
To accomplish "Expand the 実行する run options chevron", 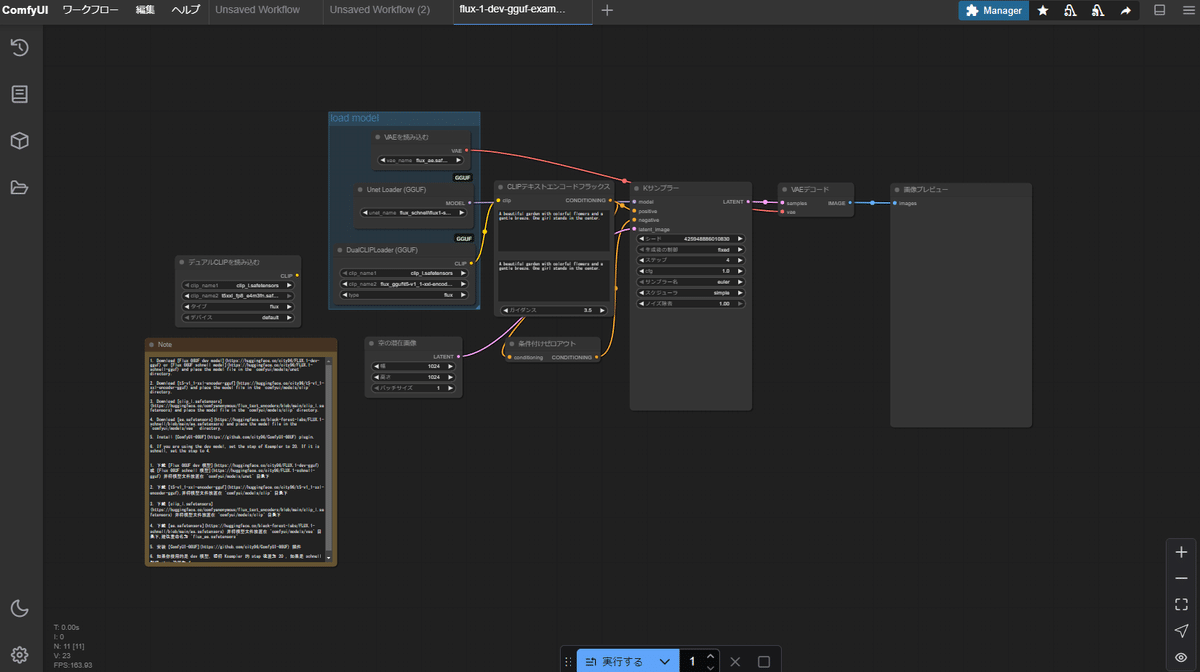I will tap(663, 661).
